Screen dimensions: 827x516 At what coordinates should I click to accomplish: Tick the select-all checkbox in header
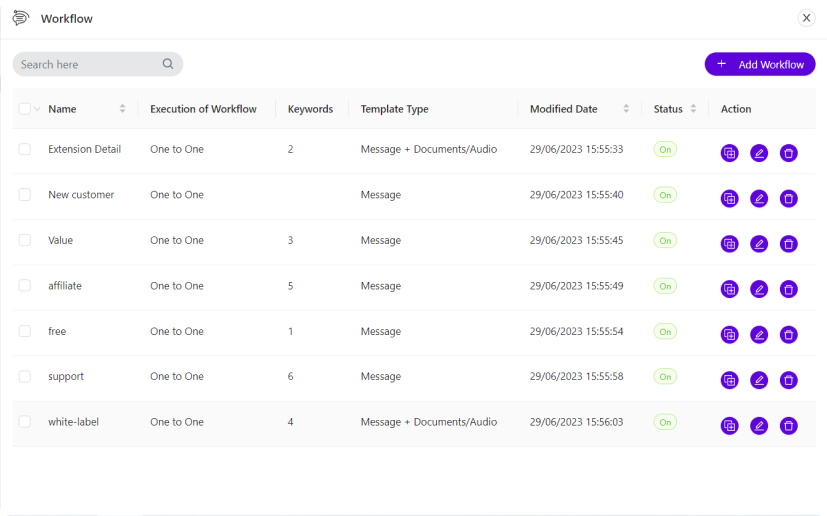[x=25, y=109]
